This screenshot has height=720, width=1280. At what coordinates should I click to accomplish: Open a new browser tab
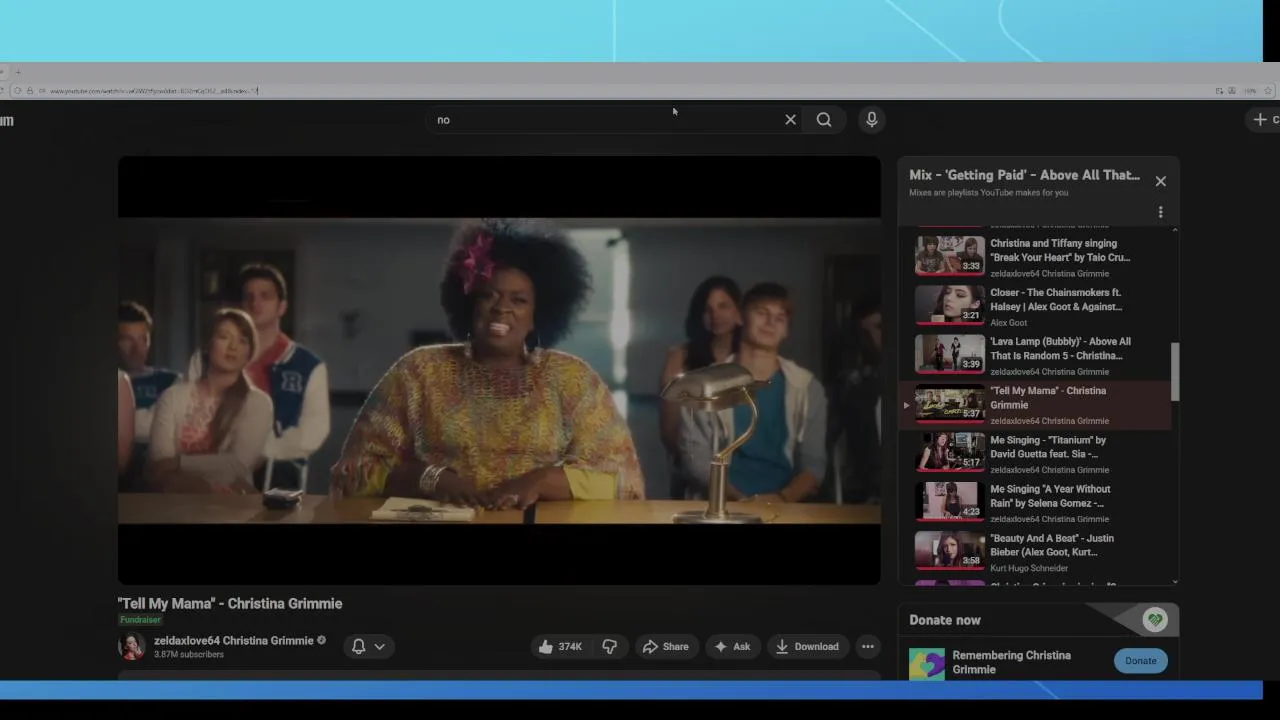pos(18,72)
